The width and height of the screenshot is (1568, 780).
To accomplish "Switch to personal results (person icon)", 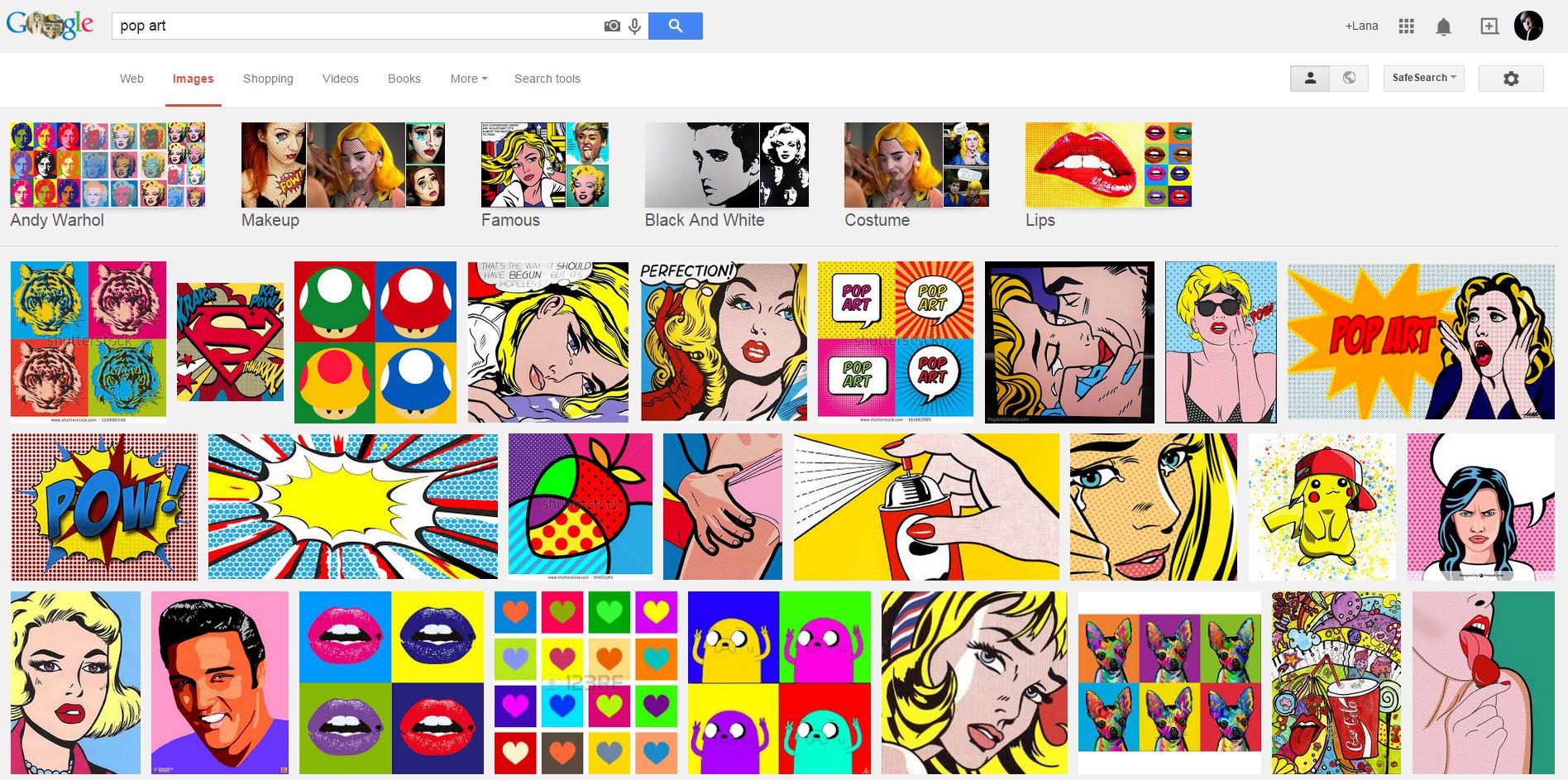I will pos(1310,78).
